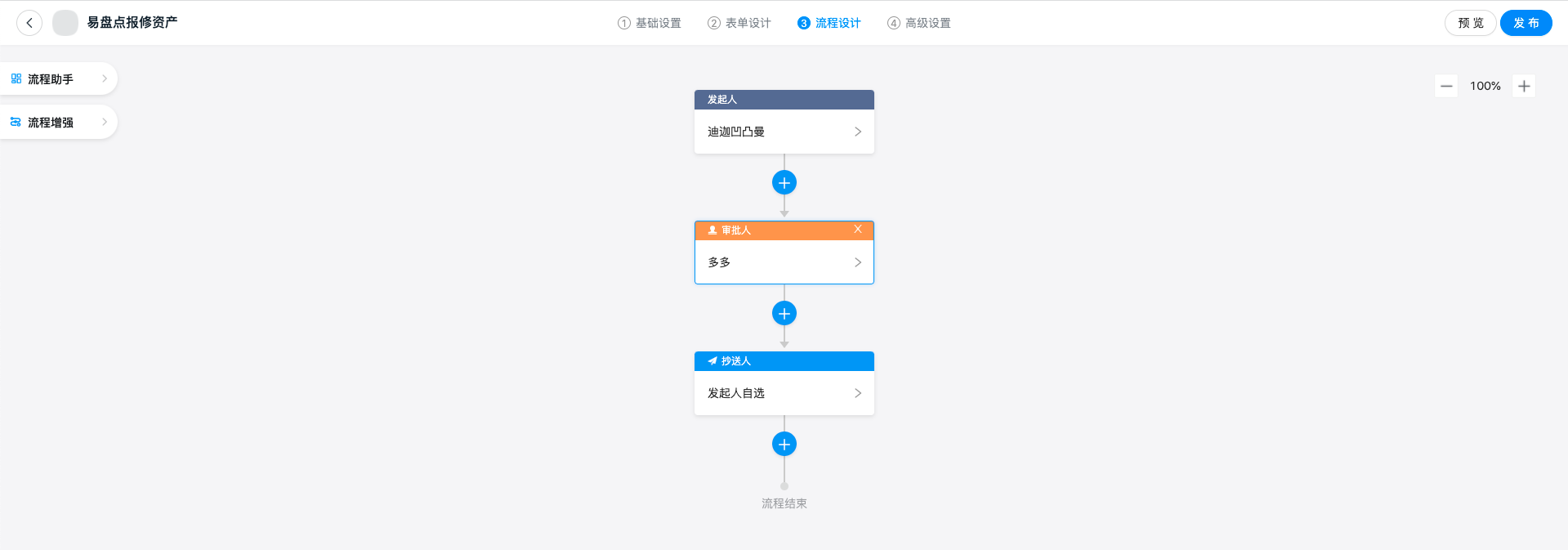Image resolution: width=1568 pixels, height=550 pixels.
Task: Delete the 审批人 node with X
Action: coord(858,230)
